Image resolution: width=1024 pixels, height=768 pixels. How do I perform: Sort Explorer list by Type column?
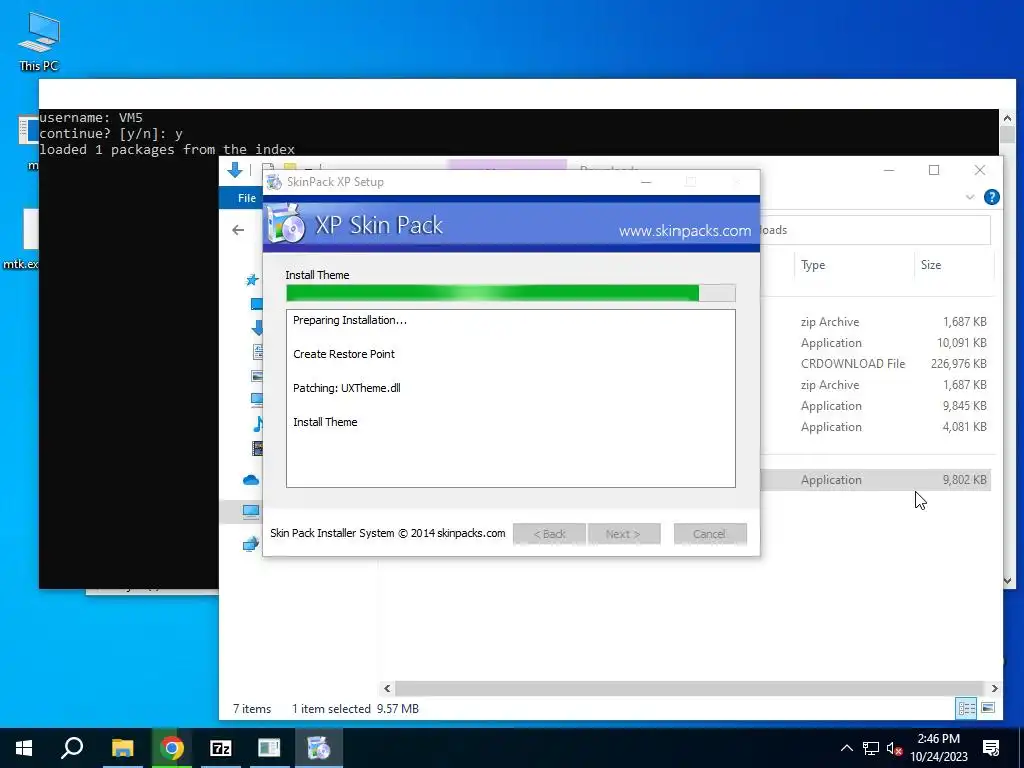pos(812,265)
